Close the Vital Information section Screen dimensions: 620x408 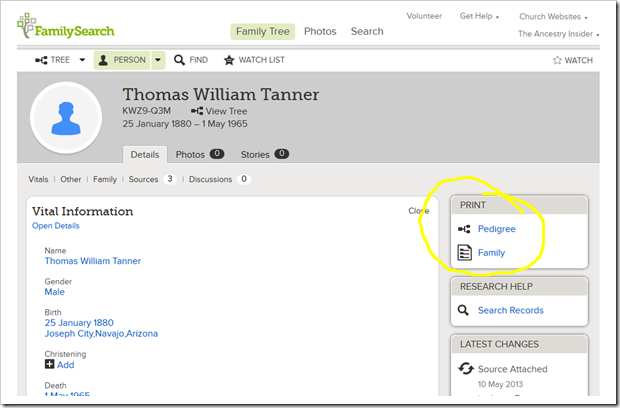click(419, 211)
